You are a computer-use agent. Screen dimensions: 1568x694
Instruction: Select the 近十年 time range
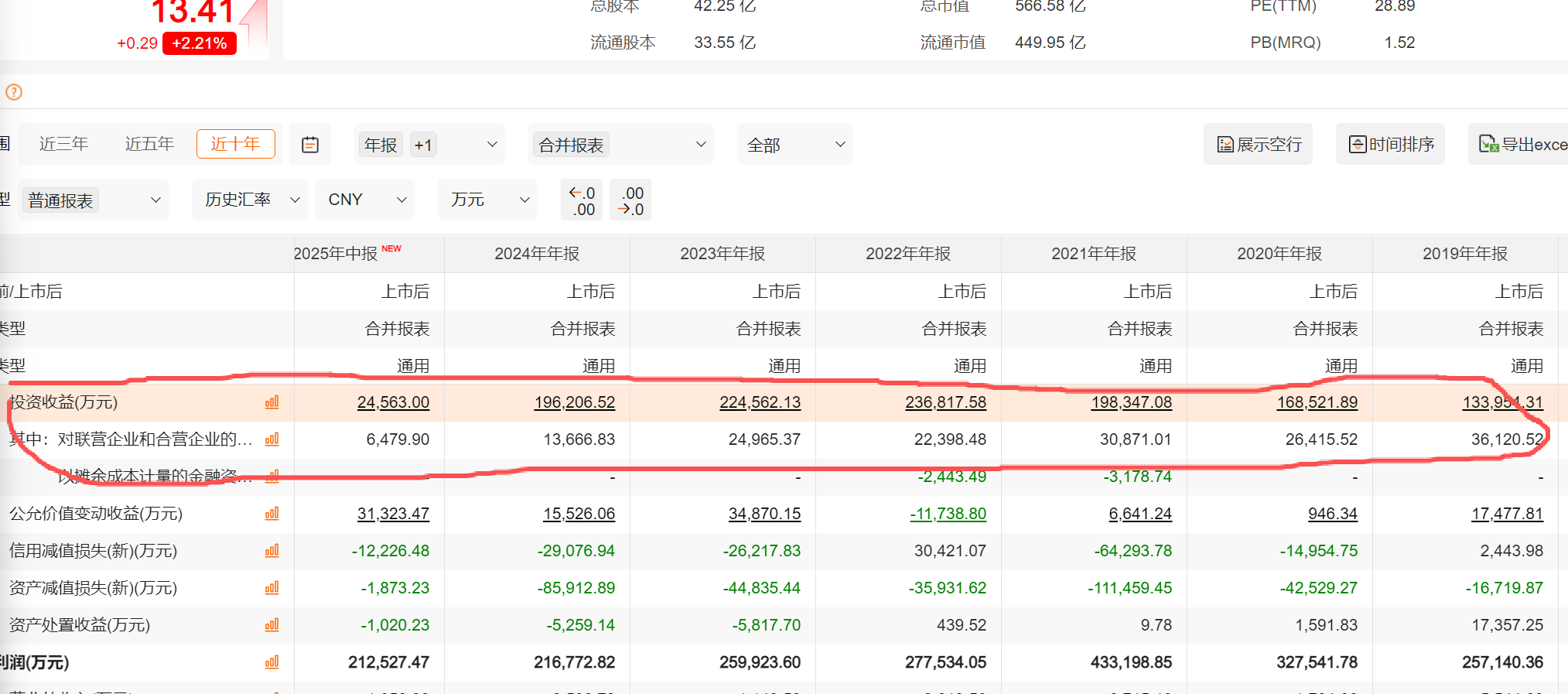235,144
